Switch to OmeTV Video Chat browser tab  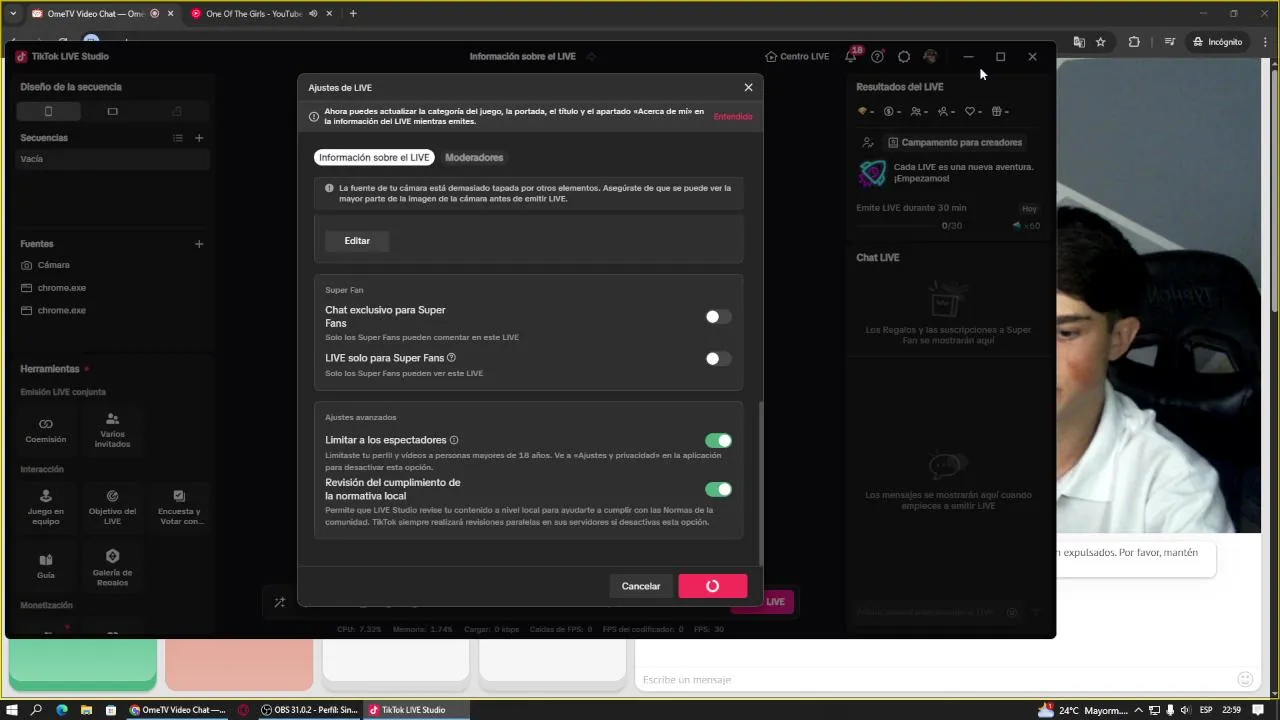pos(97,14)
